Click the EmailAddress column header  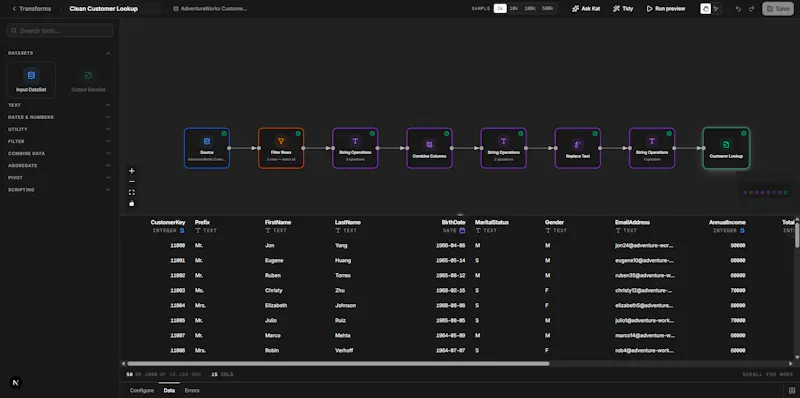(632, 222)
